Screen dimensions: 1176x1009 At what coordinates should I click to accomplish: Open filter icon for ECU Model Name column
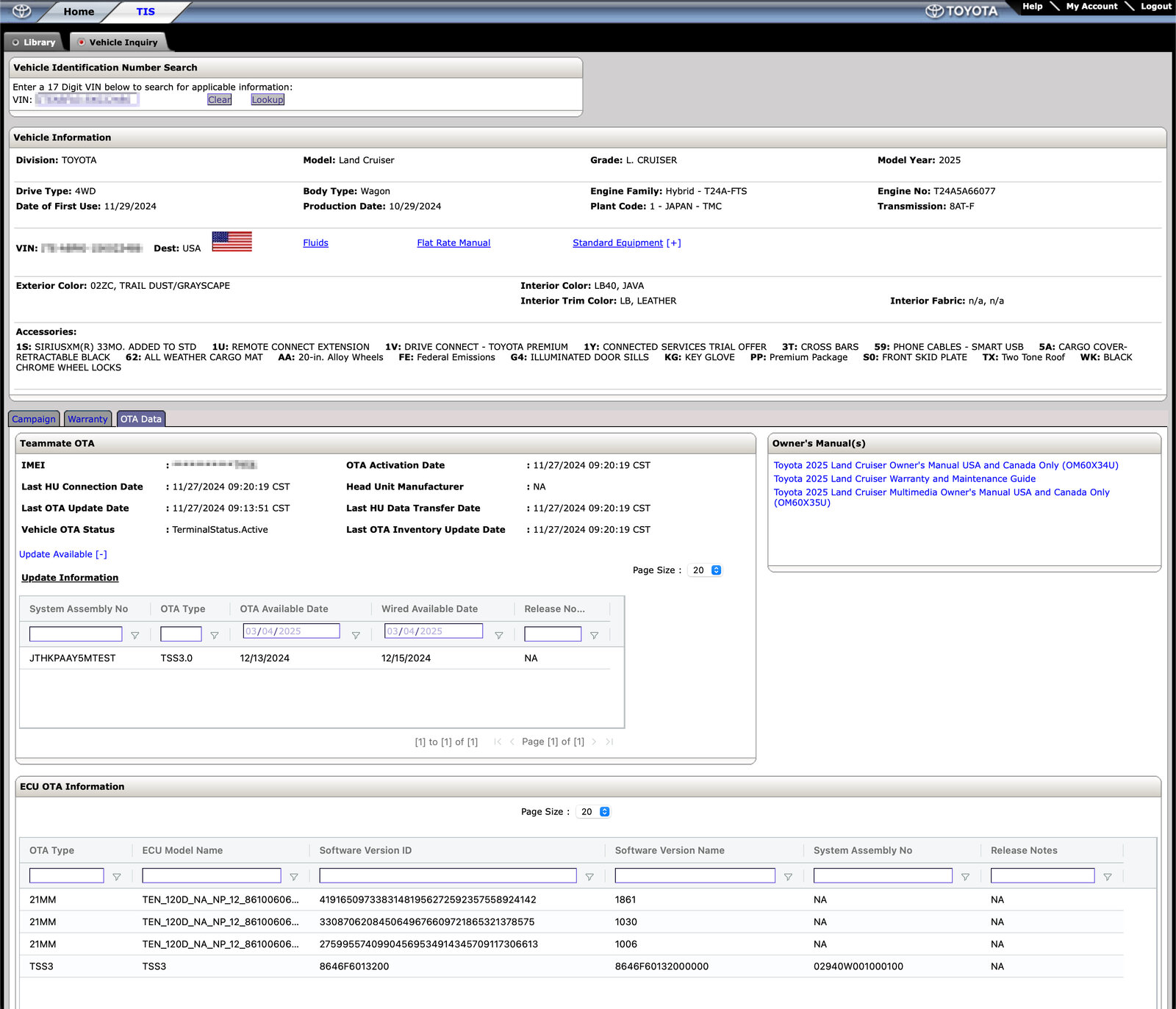(293, 877)
